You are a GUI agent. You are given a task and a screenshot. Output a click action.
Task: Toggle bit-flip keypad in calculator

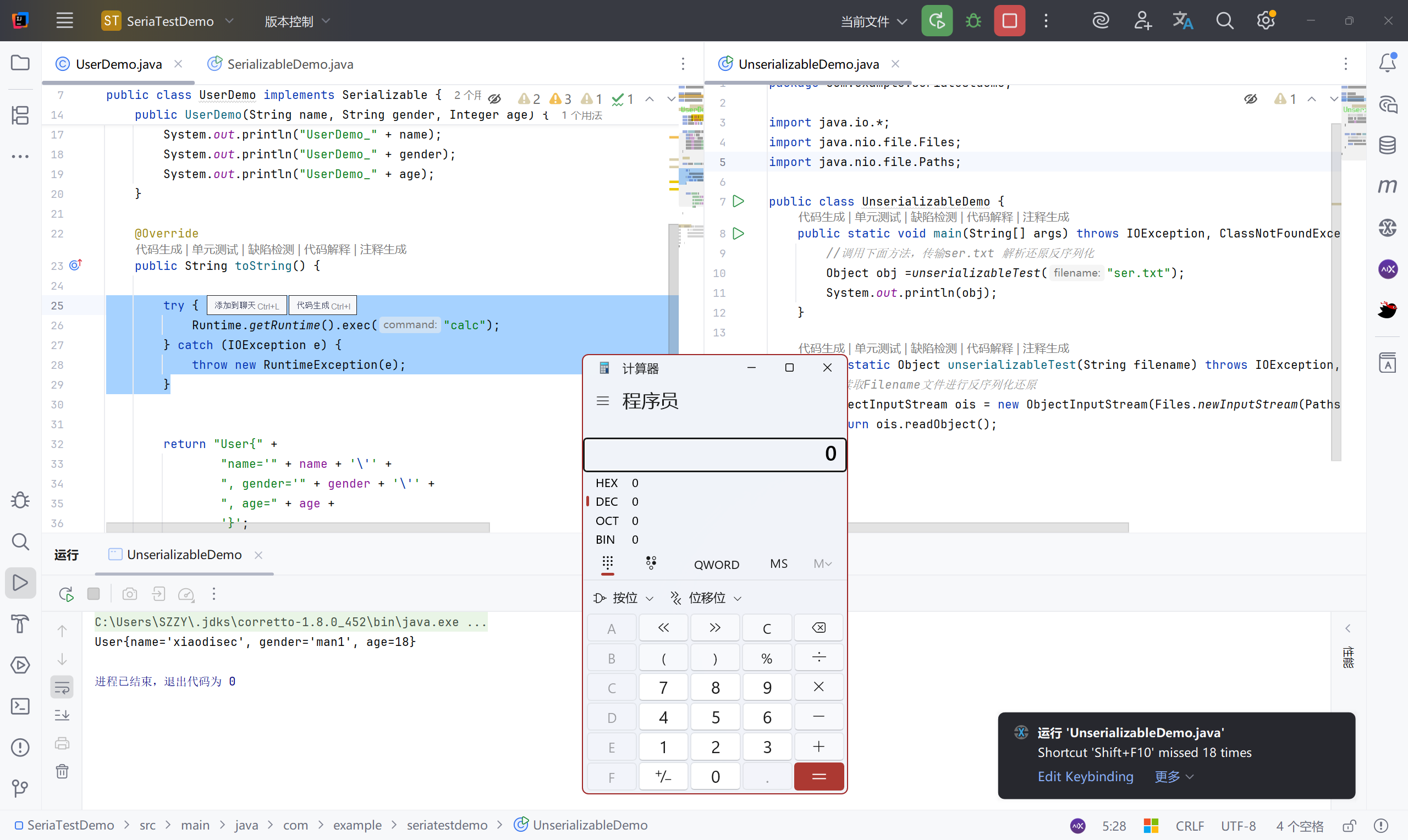(x=651, y=562)
